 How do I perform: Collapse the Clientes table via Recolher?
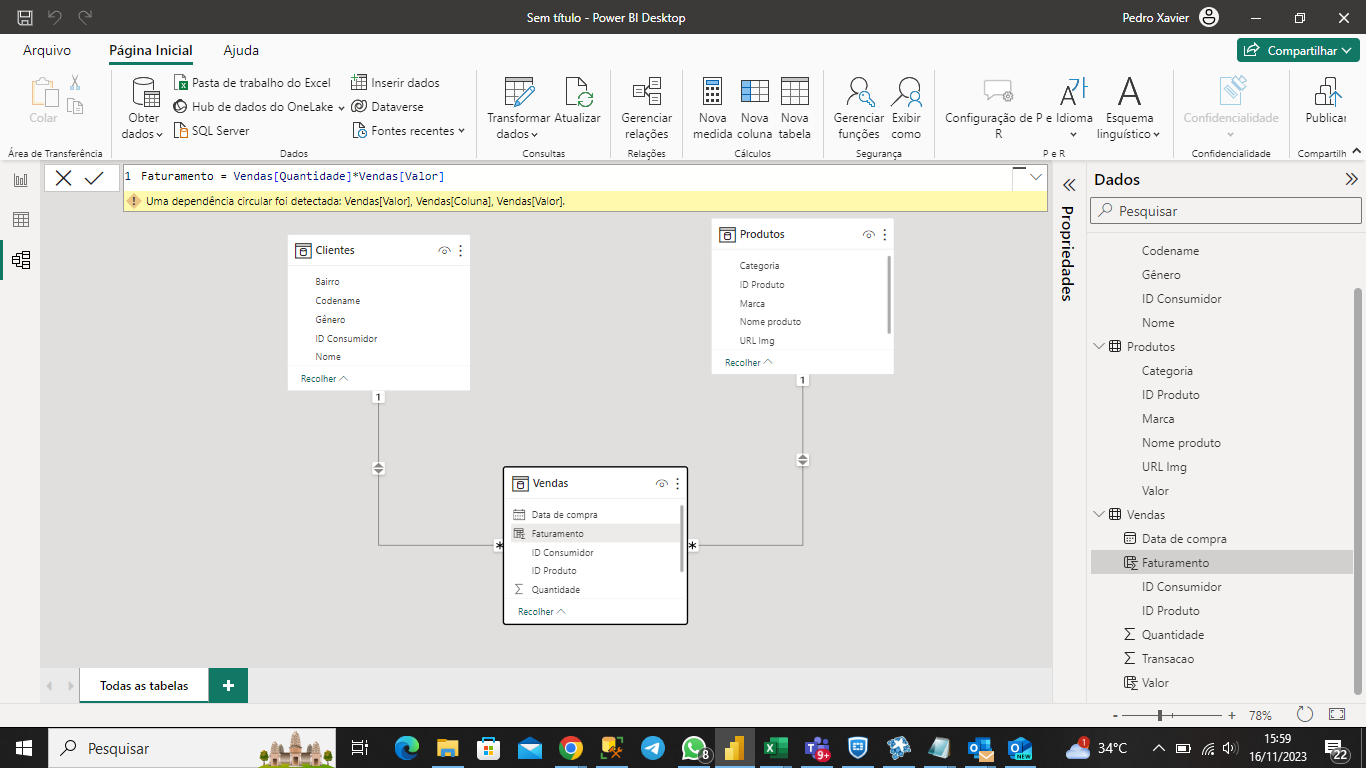324,379
